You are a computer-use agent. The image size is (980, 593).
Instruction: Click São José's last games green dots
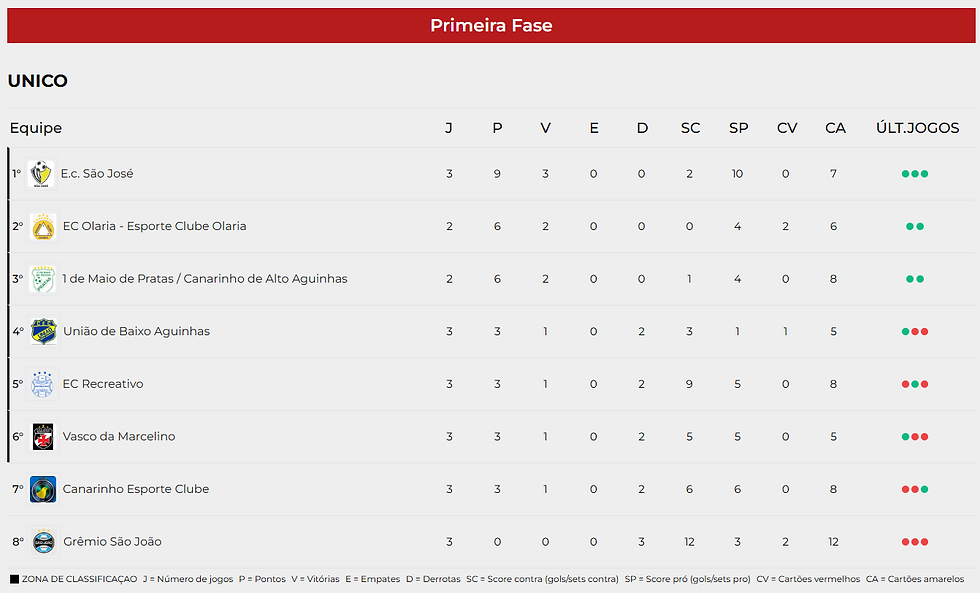tap(915, 174)
